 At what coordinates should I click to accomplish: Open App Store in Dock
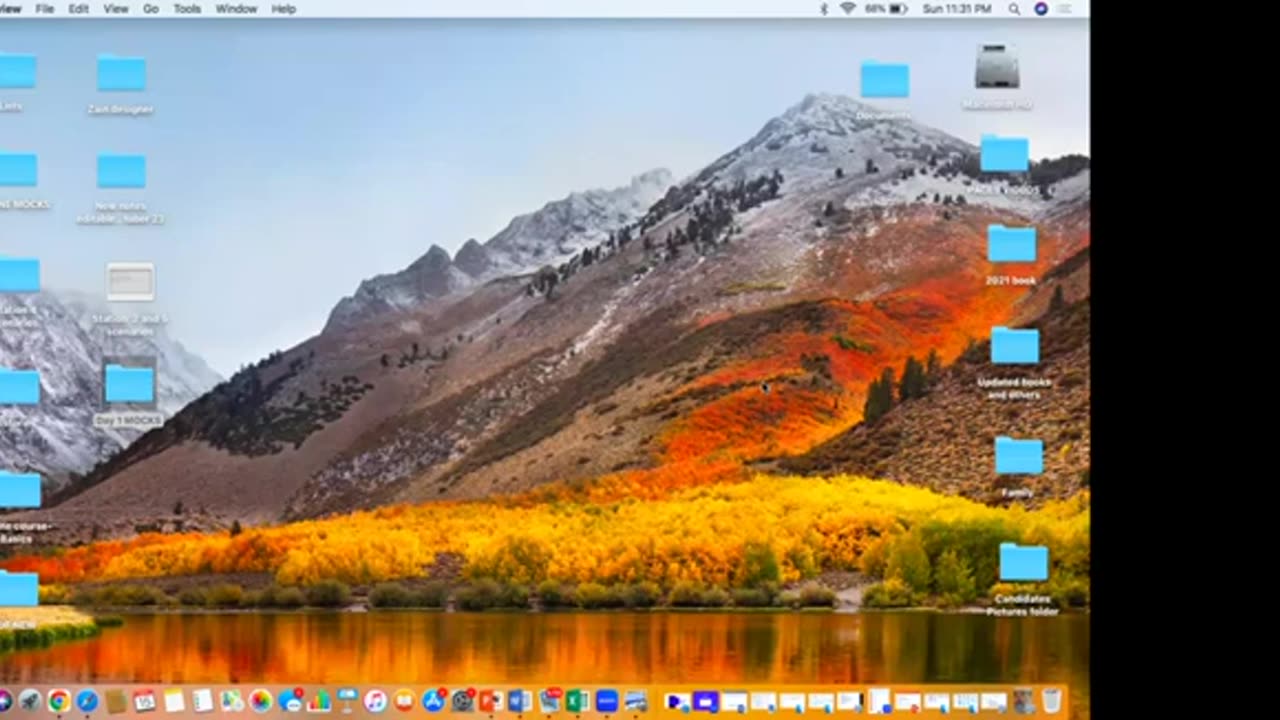433,701
